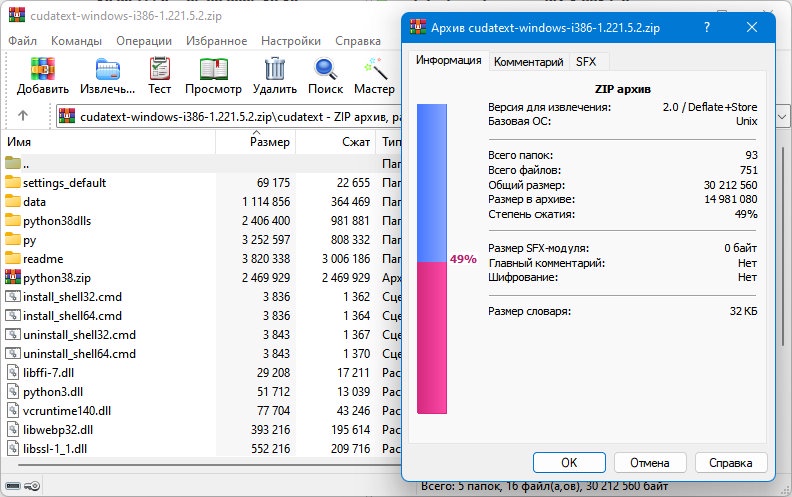Click the Отмена button
The image size is (792, 497).
(650, 462)
